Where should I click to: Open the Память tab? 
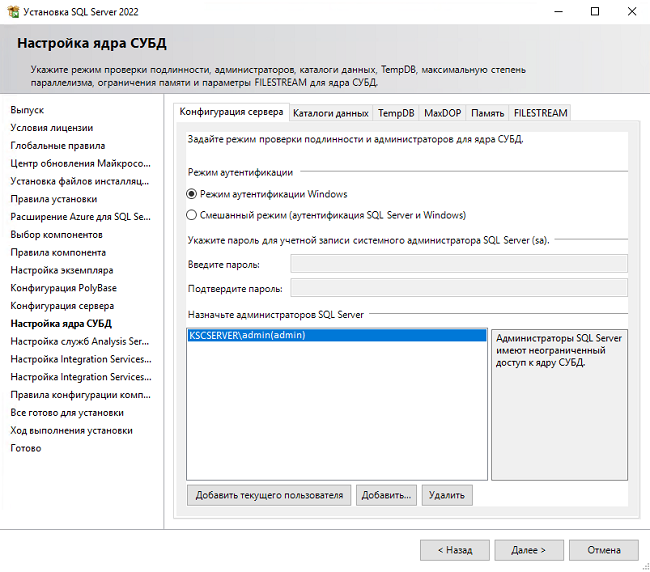(x=488, y=113)
